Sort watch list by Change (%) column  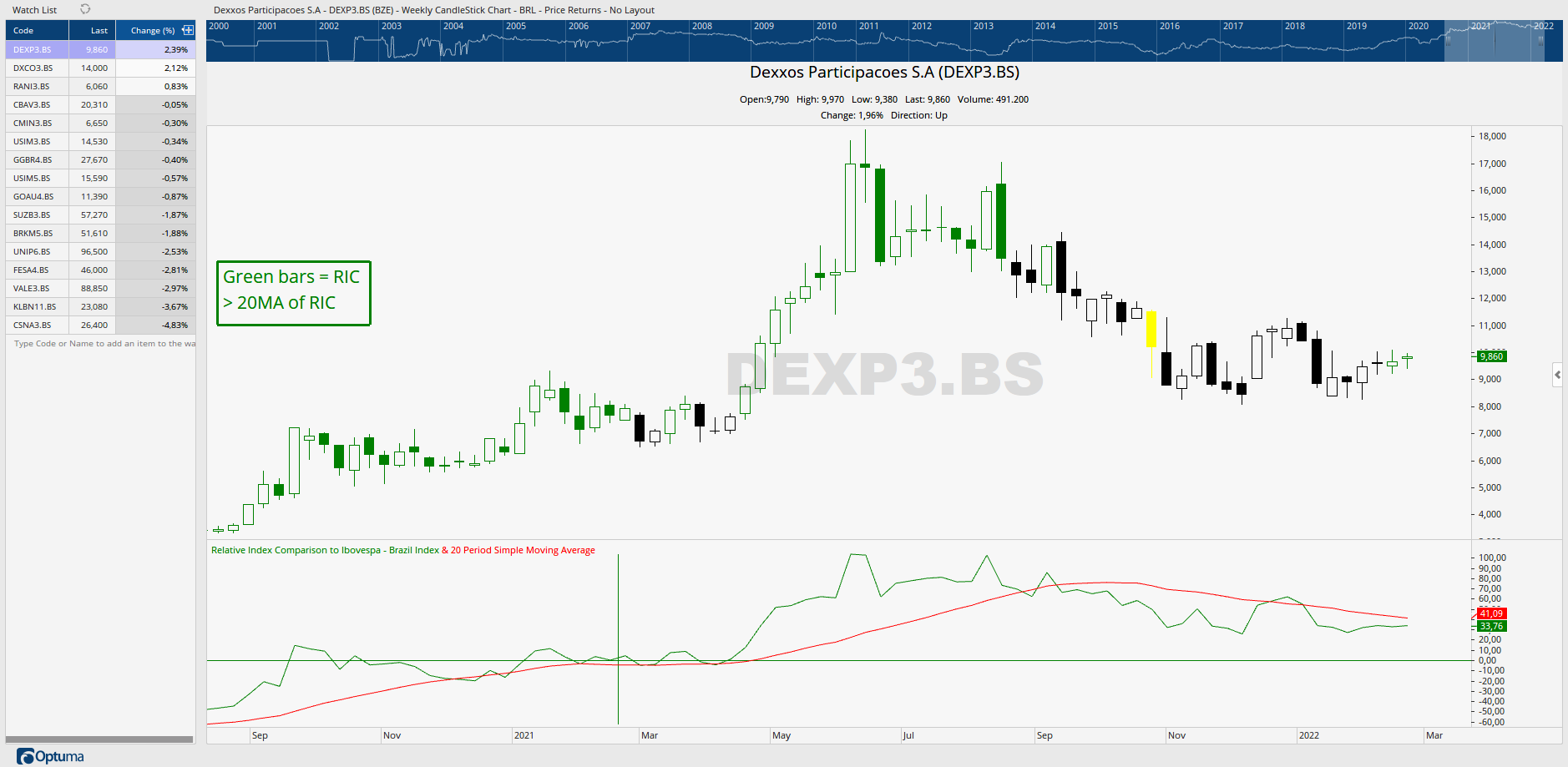(152, 31)
